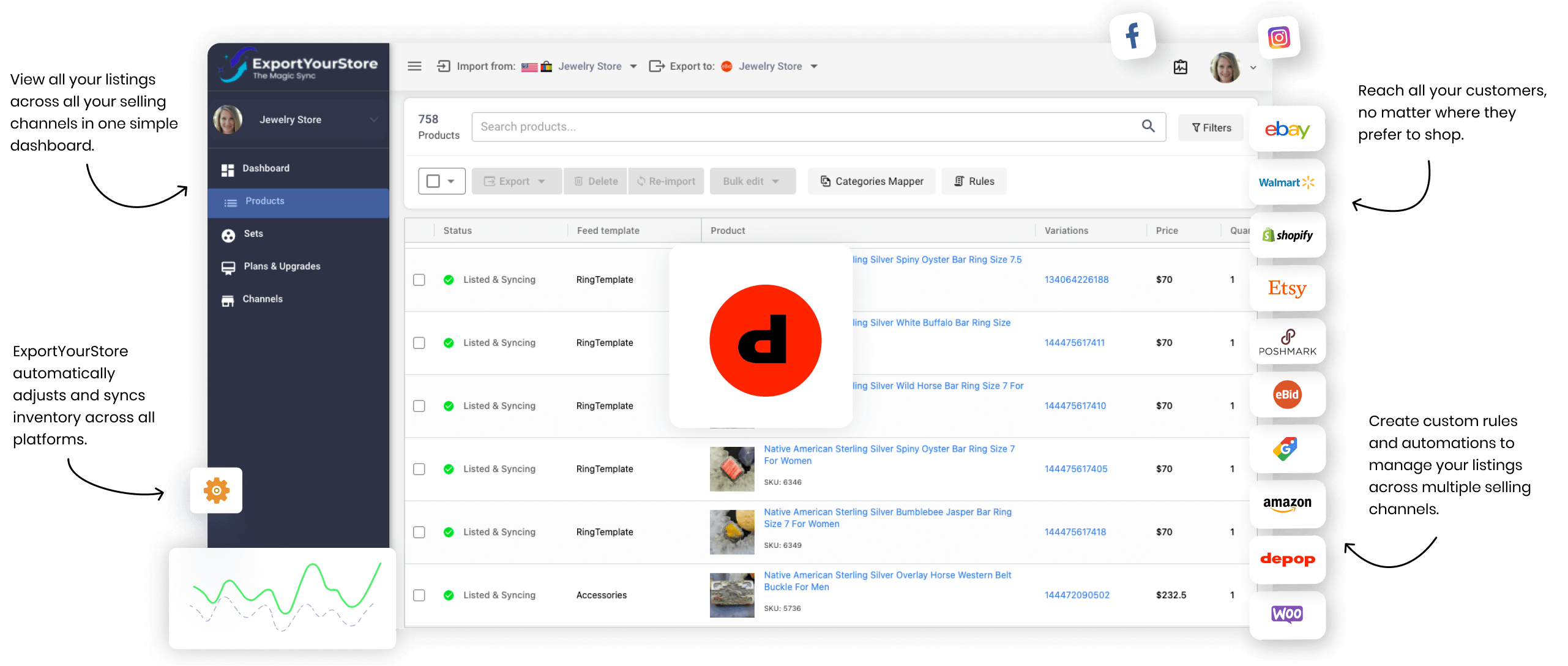Viewport: 1568px width, 666px height.
Task: Toggle the select-all products checkbox
Action: point(433,181)
